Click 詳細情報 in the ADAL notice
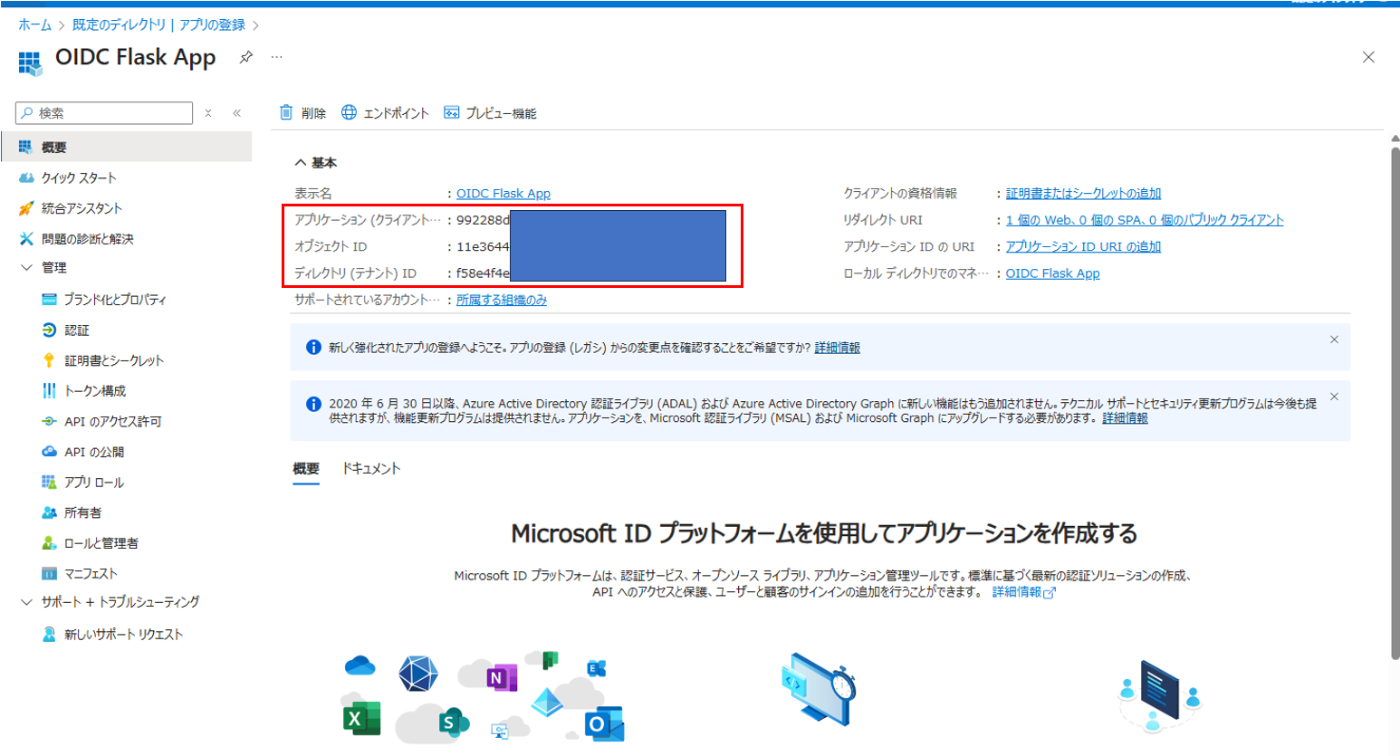 pos(1125,418)
